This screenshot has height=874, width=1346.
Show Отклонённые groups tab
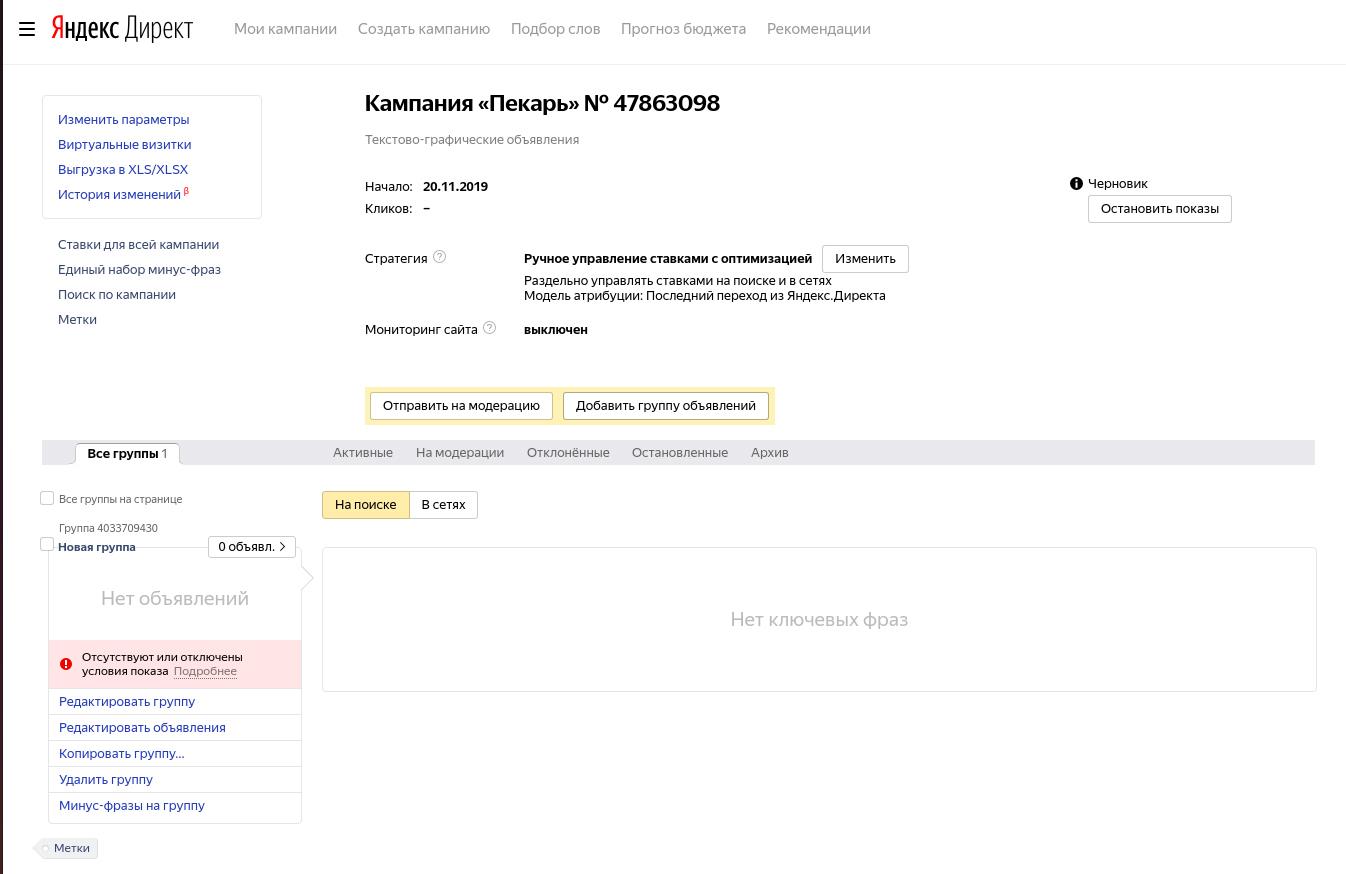pos(568,453)
